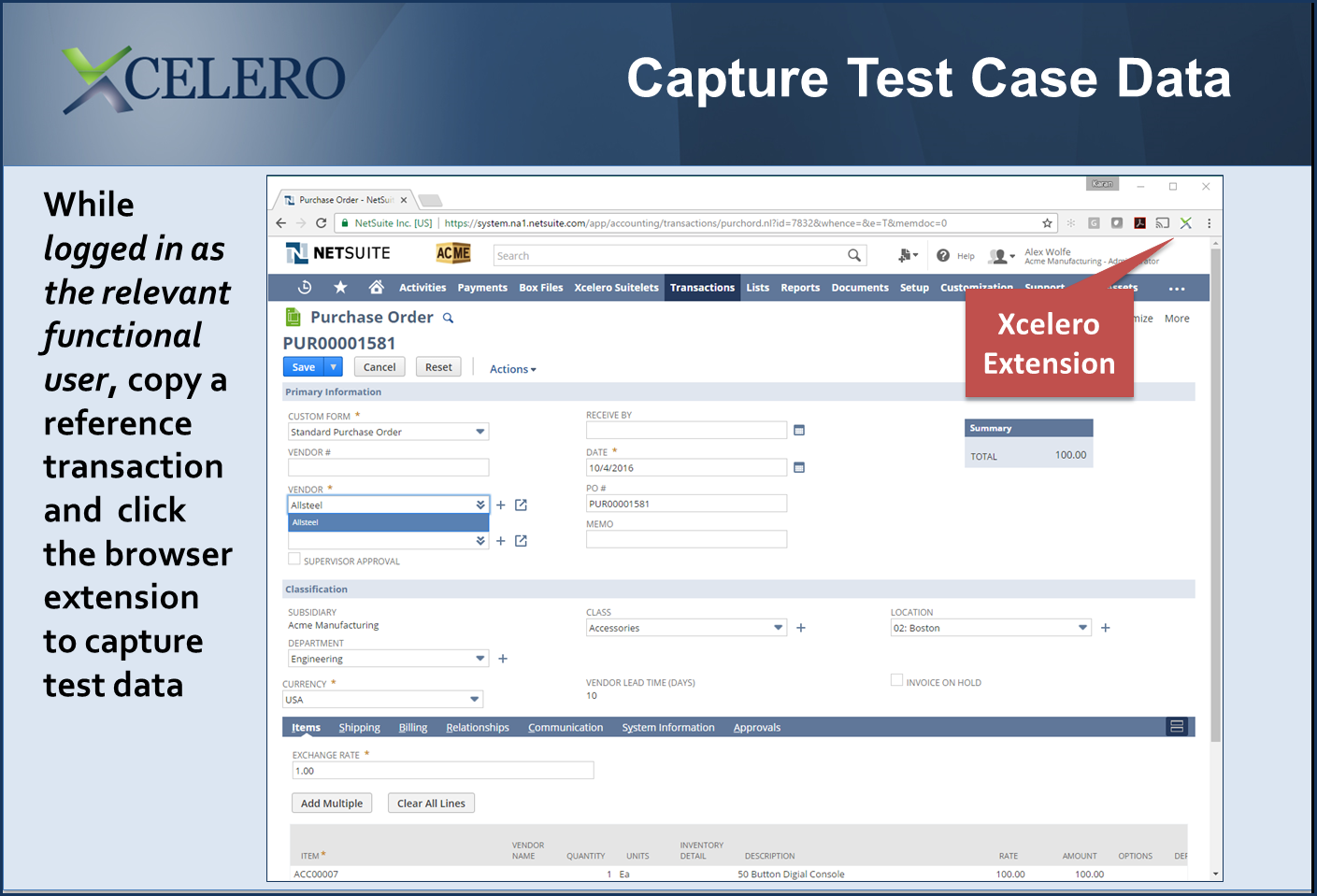Open the Actions dropdown menu

pyautogui.click(x=513, y=369)
